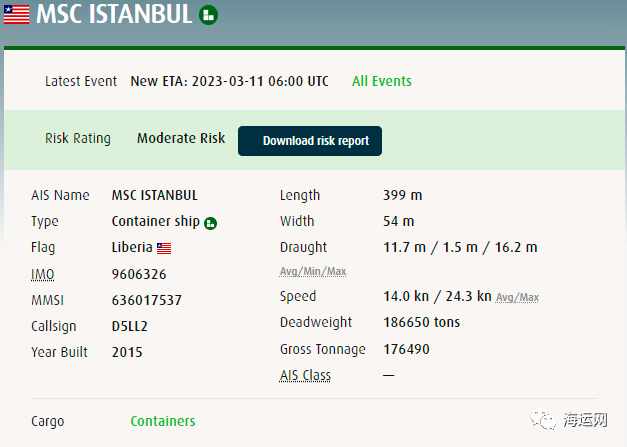
Task: Click the Deadweight label
Action: pyautogui.click(x=316, y=322)
